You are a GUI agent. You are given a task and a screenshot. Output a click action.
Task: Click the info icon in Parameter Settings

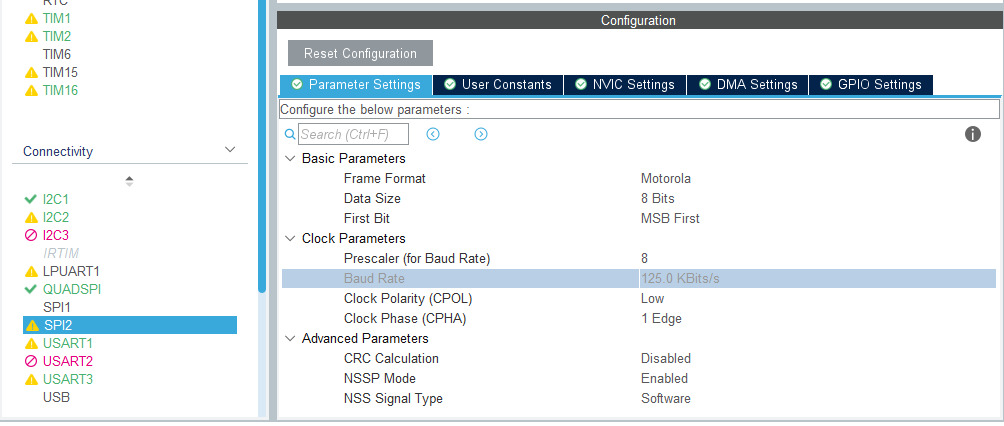972,134
